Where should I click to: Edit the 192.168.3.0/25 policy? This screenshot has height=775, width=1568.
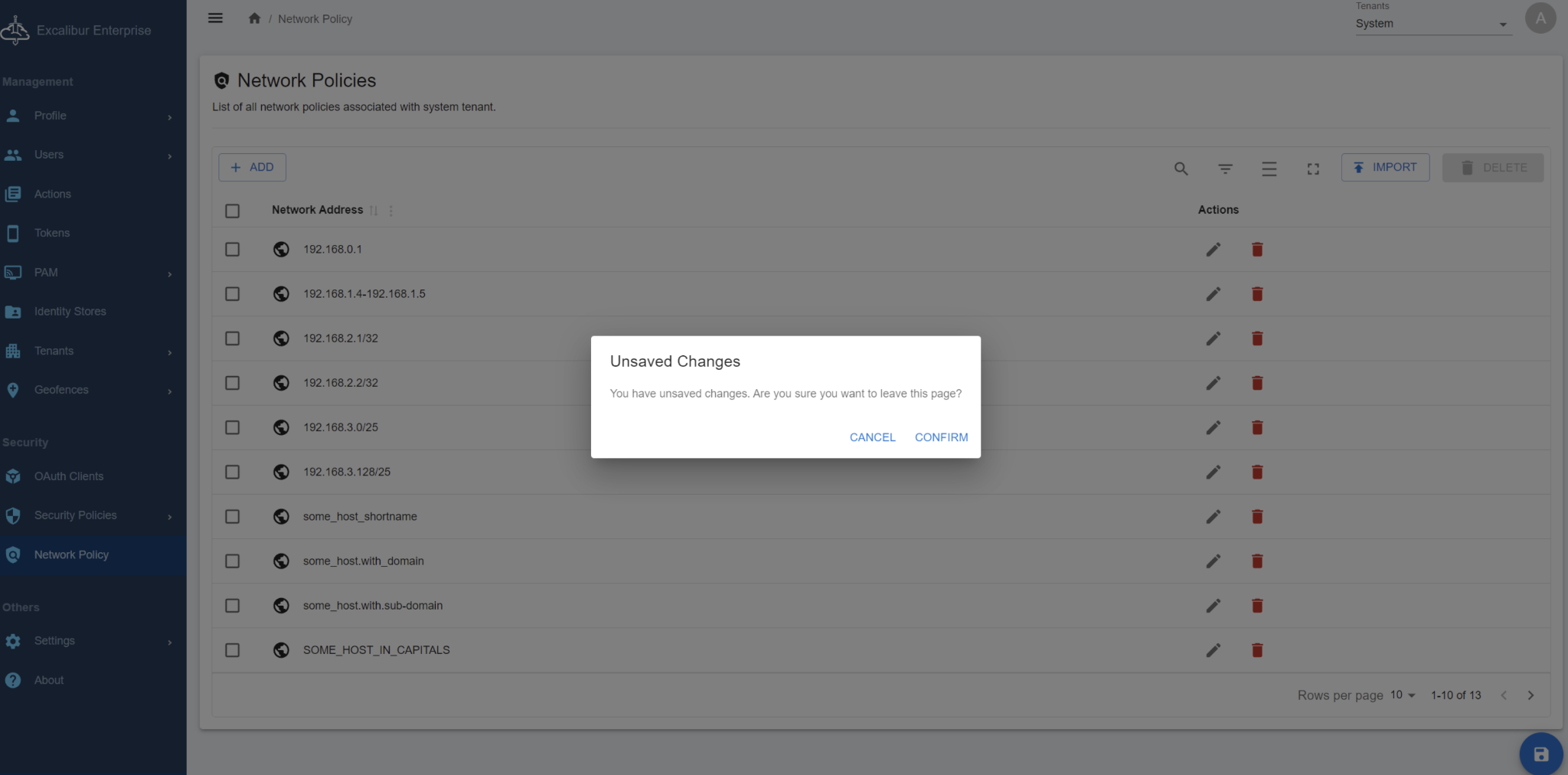point(1213,427)
